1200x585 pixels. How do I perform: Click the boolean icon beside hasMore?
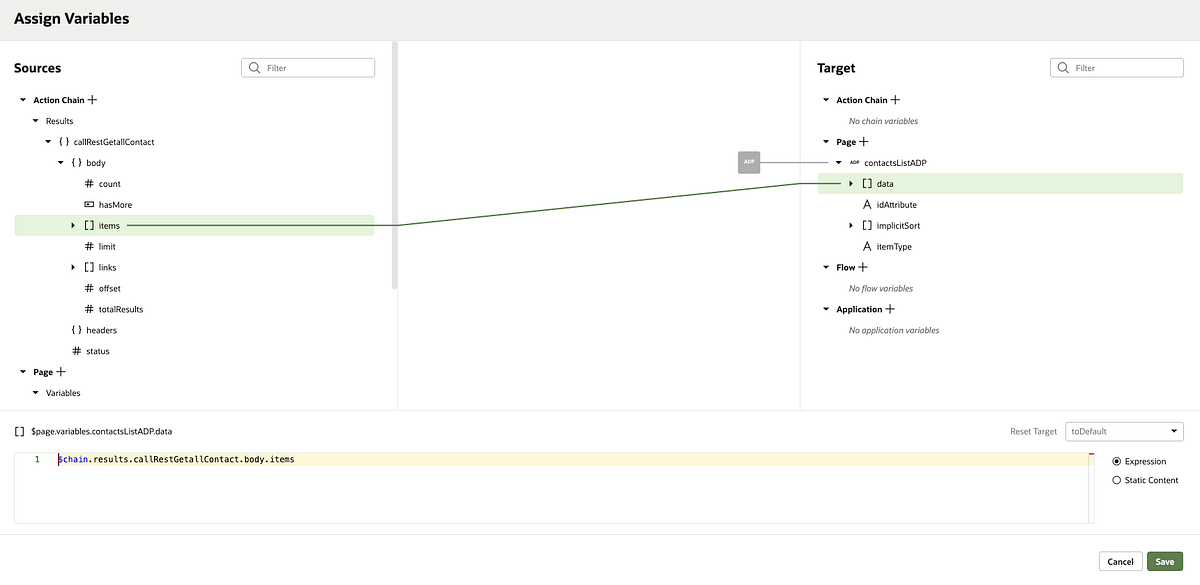[x=89, y=204]
